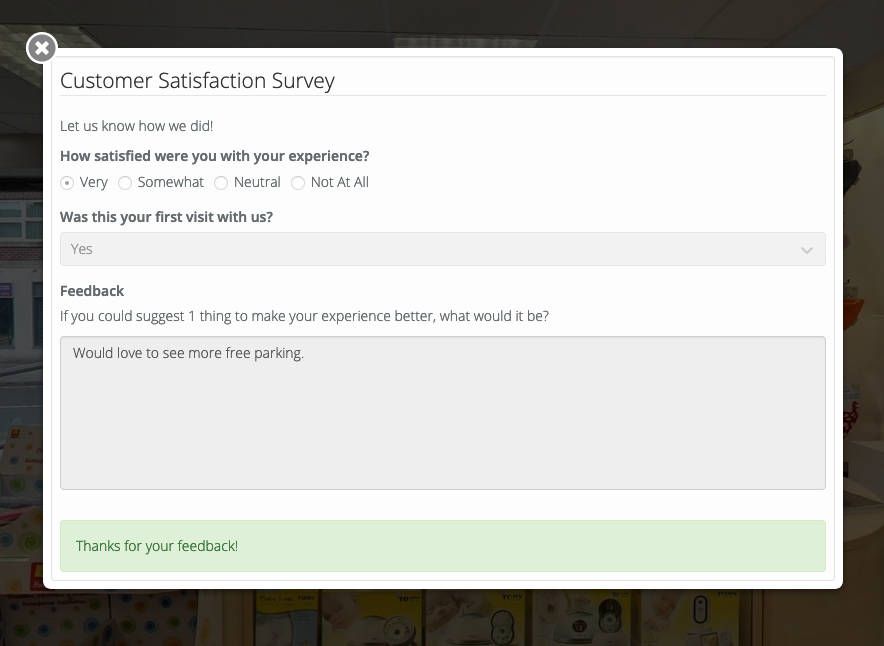Pick the Not At All rating option
Screen dimensions: 884x646
pyautogui.click(x=298, y=182)
